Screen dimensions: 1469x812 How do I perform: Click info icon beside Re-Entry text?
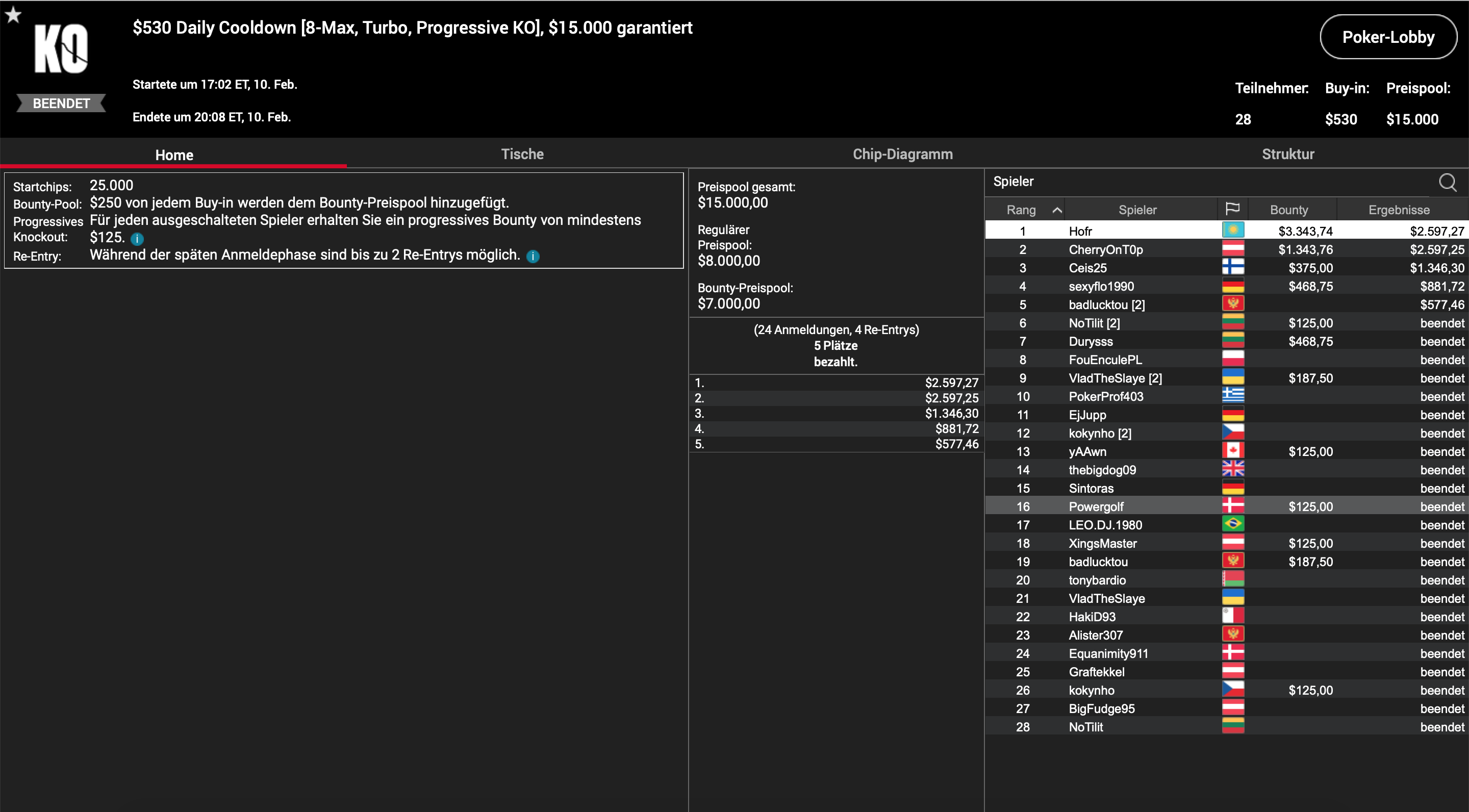(x=533, y=257)
